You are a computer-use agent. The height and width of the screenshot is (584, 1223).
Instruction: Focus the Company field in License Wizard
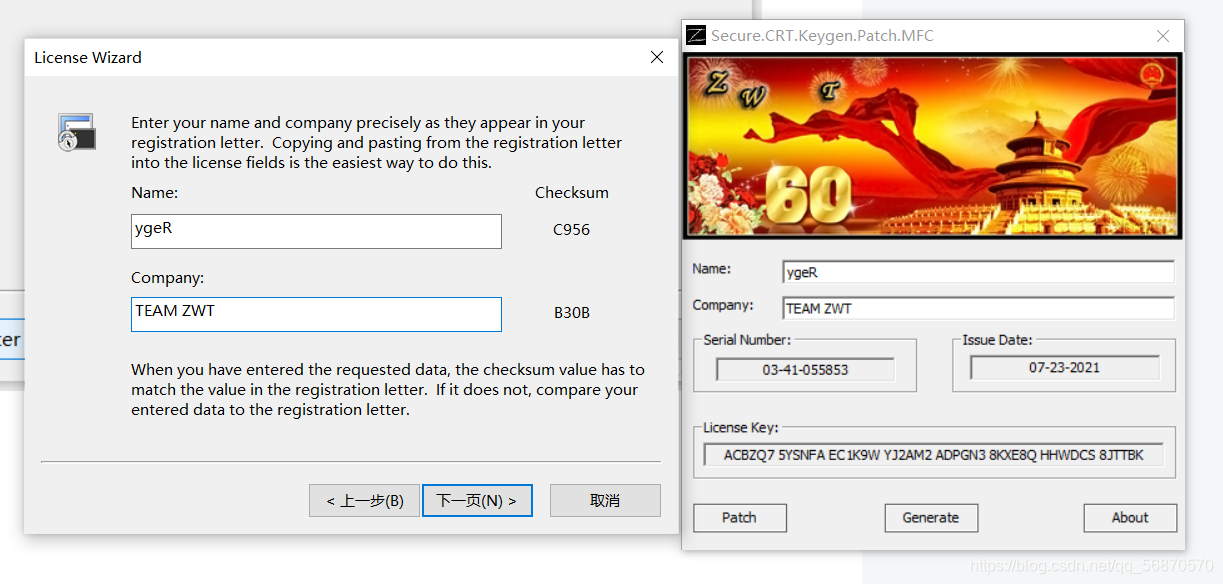pyautogui.click(x=316, y=314)
